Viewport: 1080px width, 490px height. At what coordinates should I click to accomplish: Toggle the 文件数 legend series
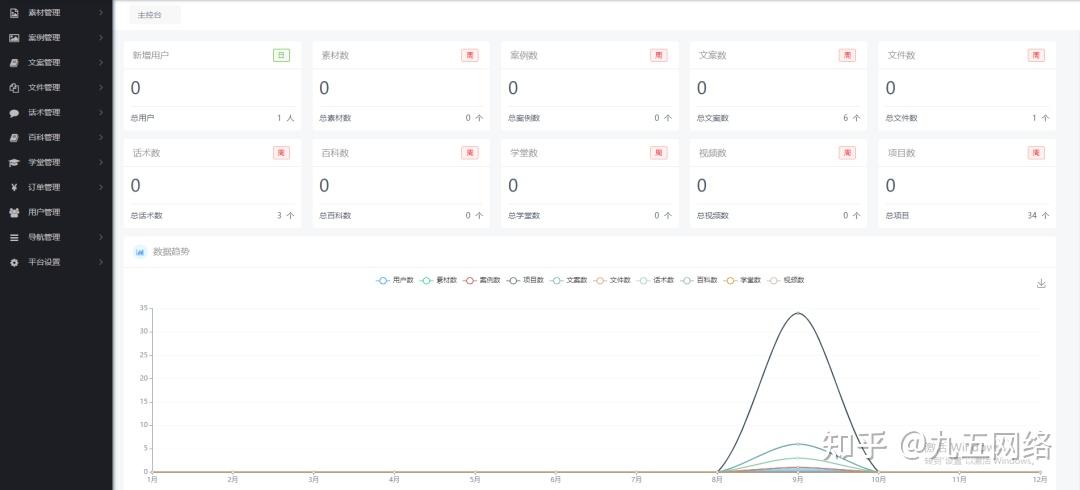point(612,280)
